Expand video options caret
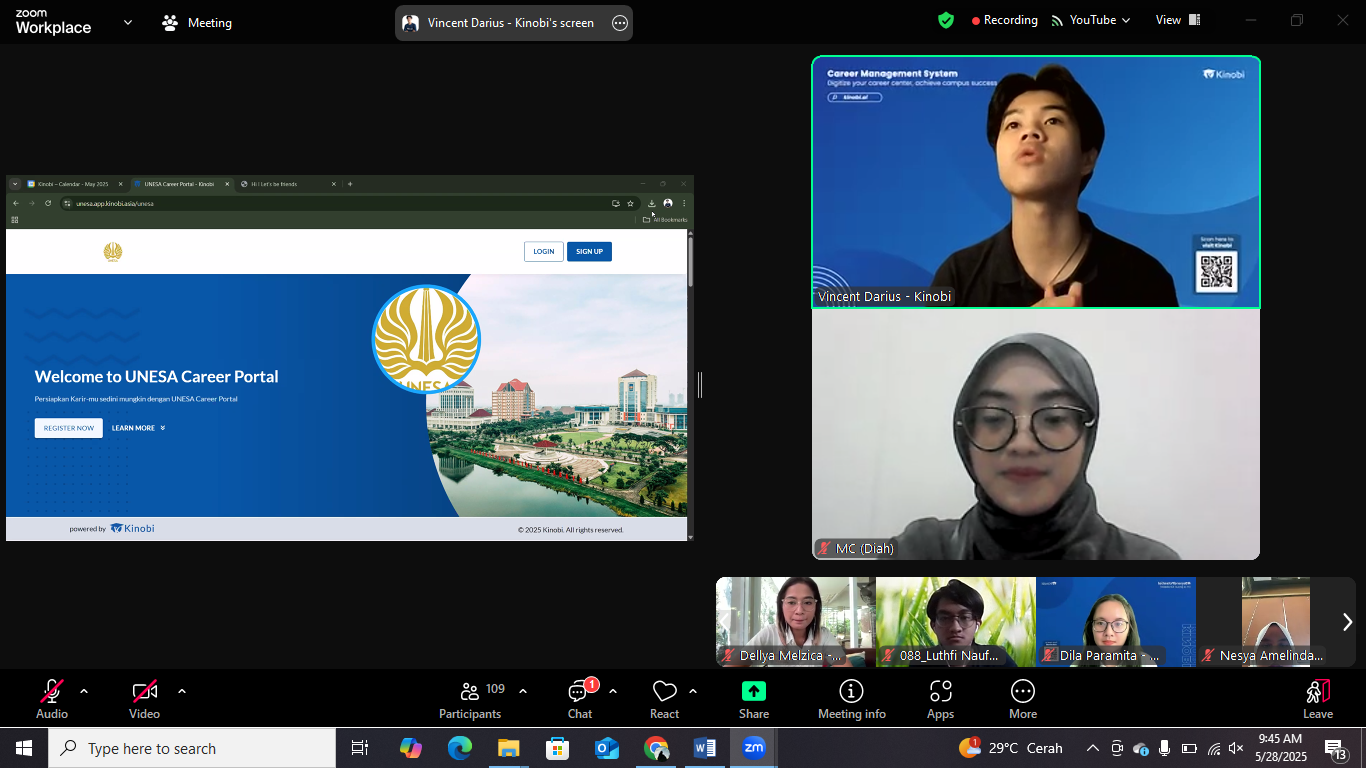 [181, 691]
